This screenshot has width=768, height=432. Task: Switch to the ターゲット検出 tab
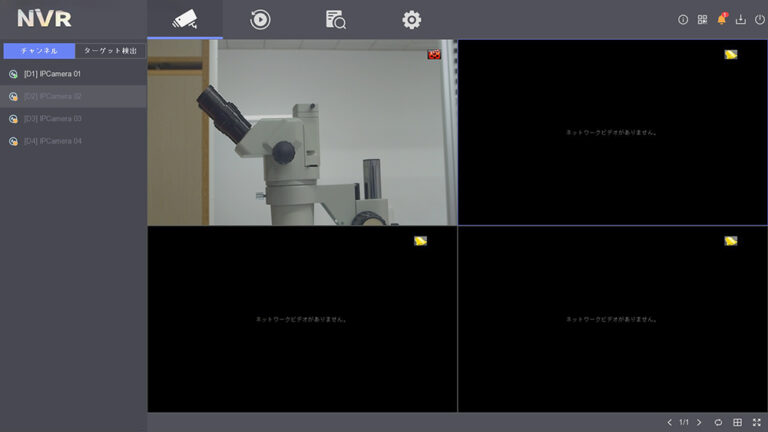110,50
